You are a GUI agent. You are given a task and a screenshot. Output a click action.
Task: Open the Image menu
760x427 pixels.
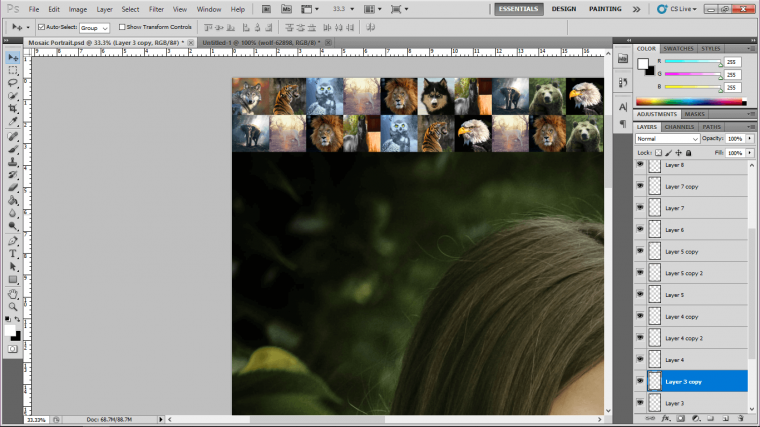78,9
